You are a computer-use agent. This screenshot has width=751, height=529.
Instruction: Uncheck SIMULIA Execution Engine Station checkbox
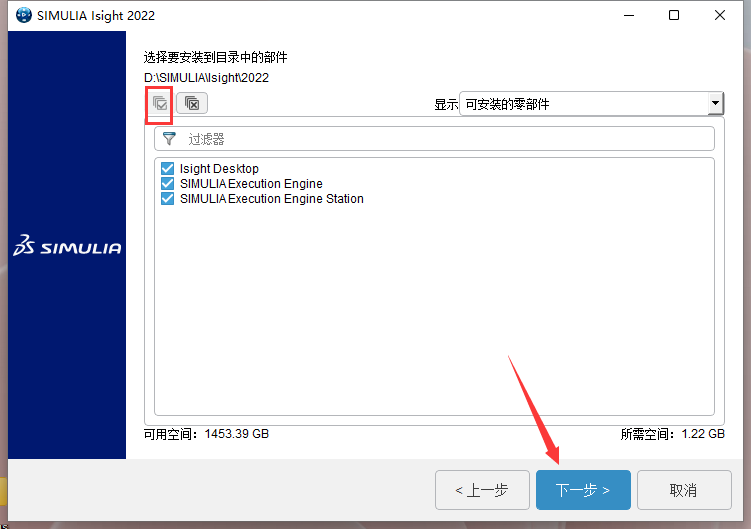click(x=167, y=198)
